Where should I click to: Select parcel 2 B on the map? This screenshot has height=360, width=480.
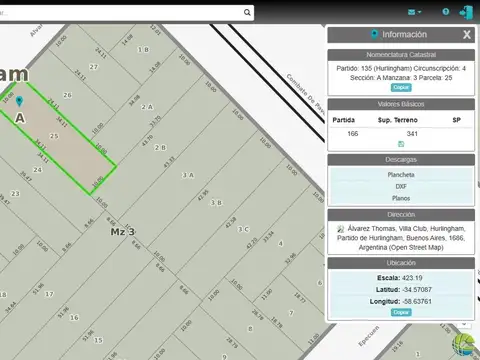160,147
